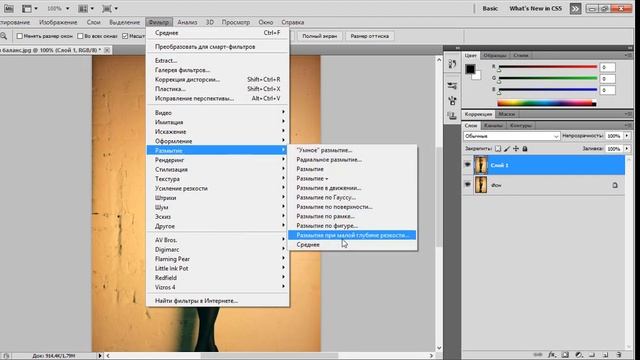Click the lock icon on Фон layer
Screen dimensions: 640x360
[615, 185]
